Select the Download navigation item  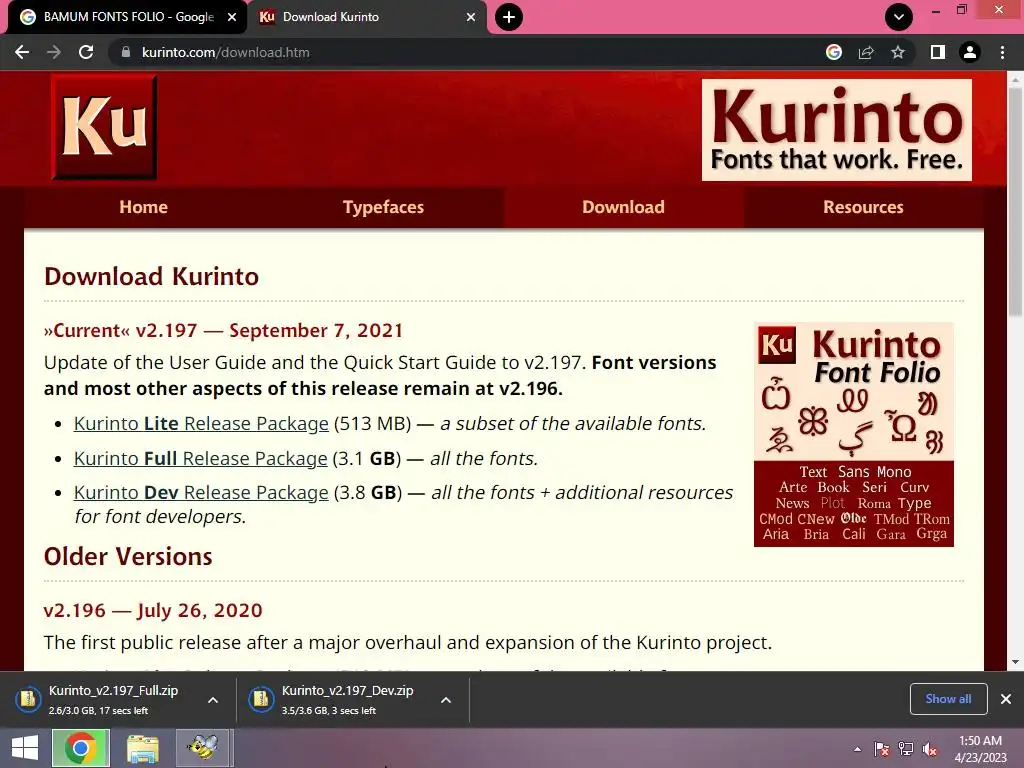tap(623, 207)
